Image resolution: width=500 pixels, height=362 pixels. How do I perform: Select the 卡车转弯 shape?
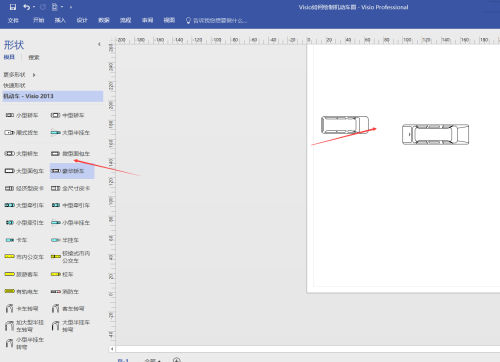pyautogui.click(x=22, y=309)
